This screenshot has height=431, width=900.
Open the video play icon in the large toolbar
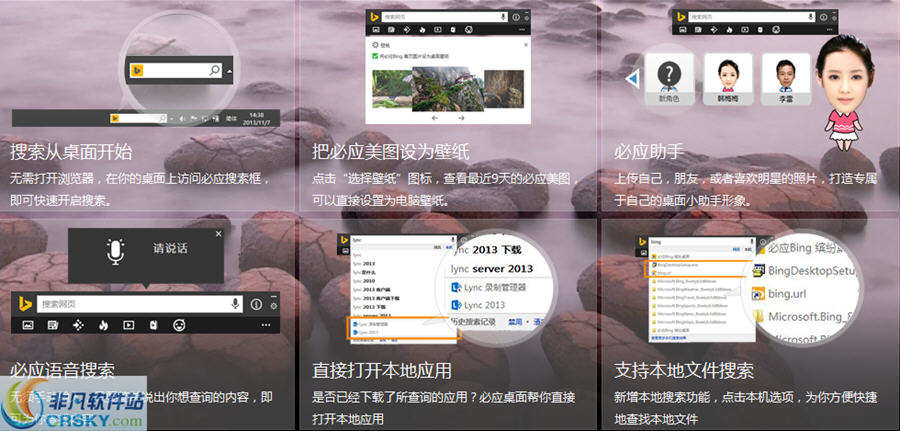pos(129,325)
